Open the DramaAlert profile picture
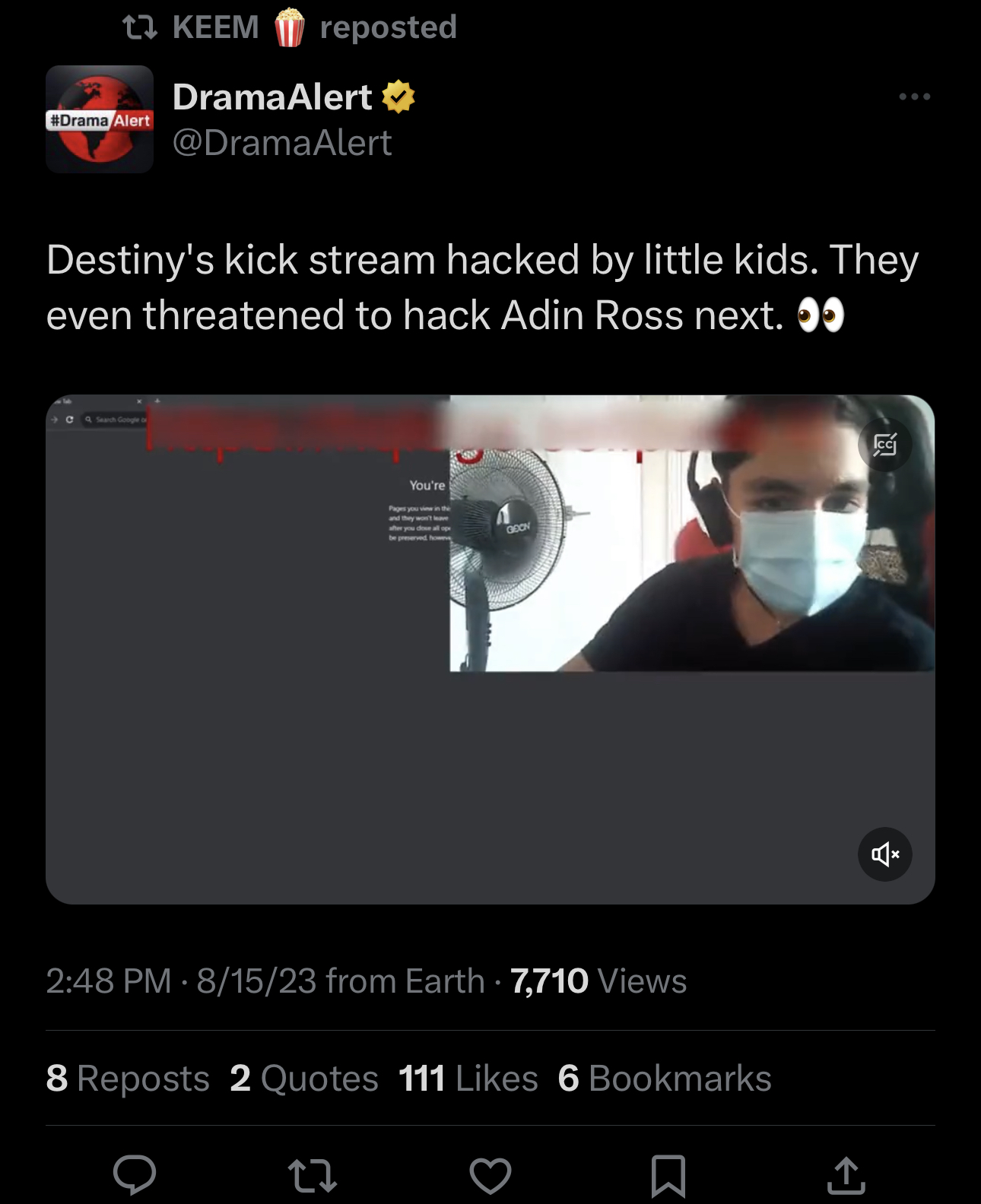The height and width of the screenshot is (1204, 981). (x=100, y=119)
